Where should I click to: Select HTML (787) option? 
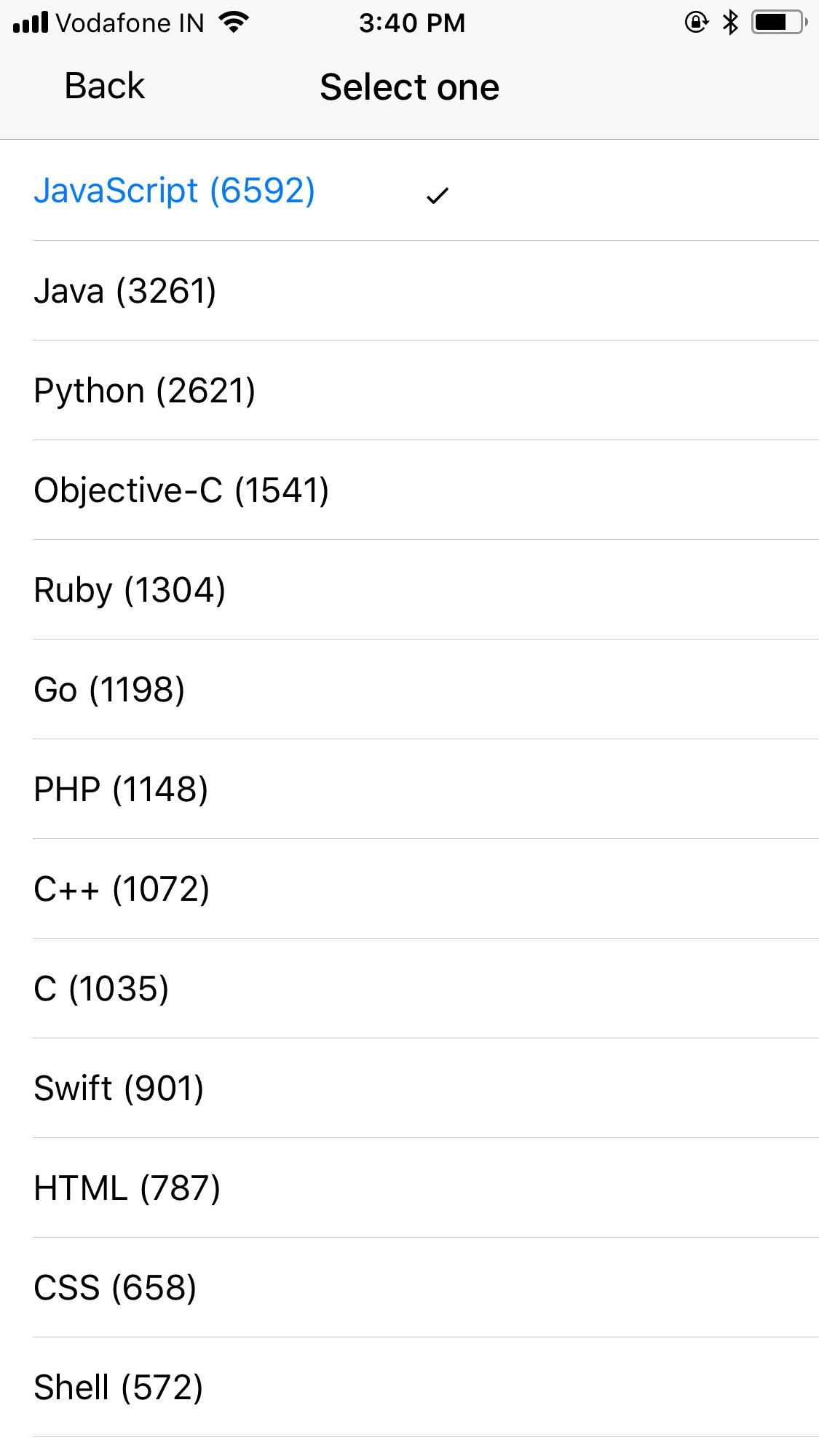[127, 1188]
